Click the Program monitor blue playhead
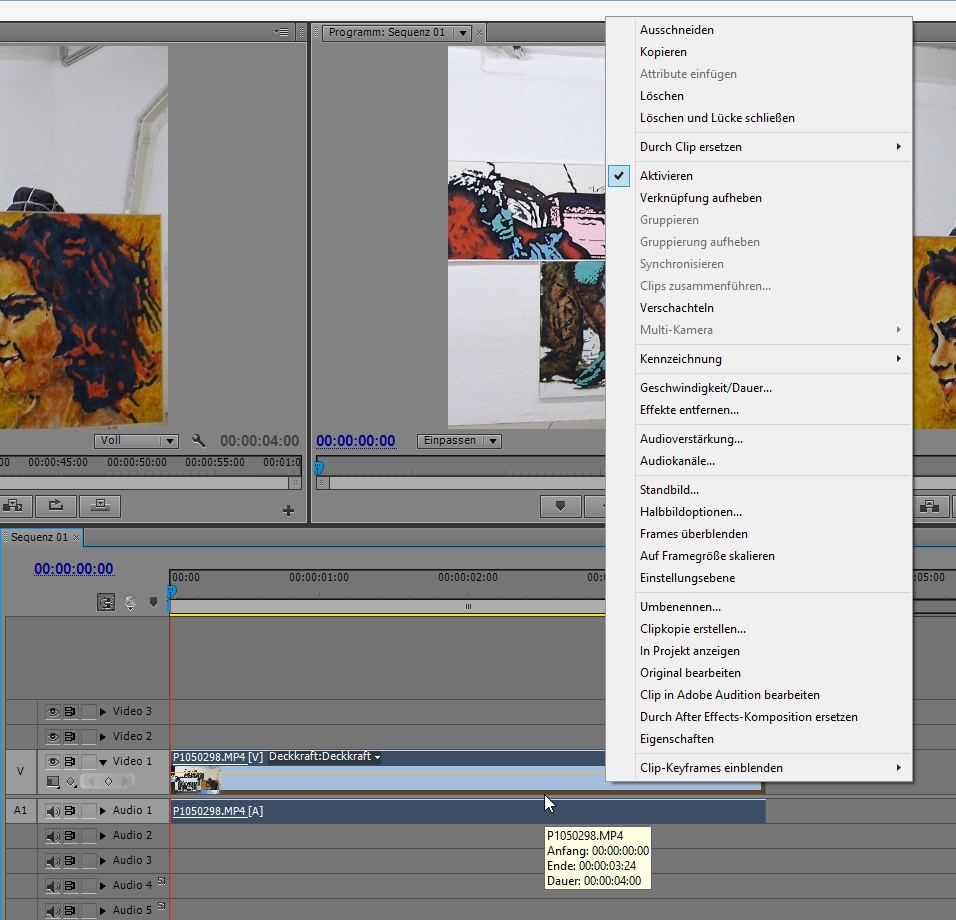 pyautogui.click(x=318, y=468)
